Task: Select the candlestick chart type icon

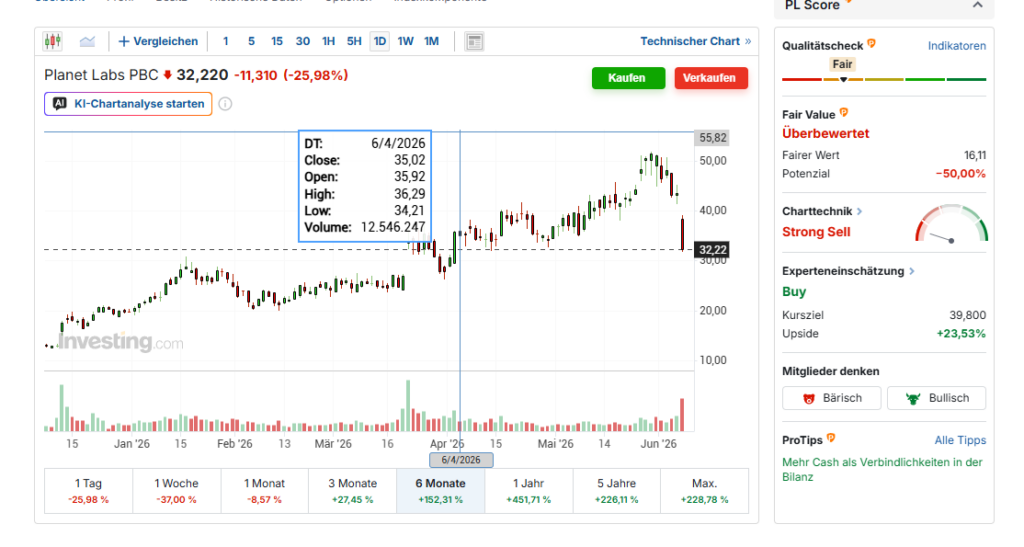Action: (53, 41)
